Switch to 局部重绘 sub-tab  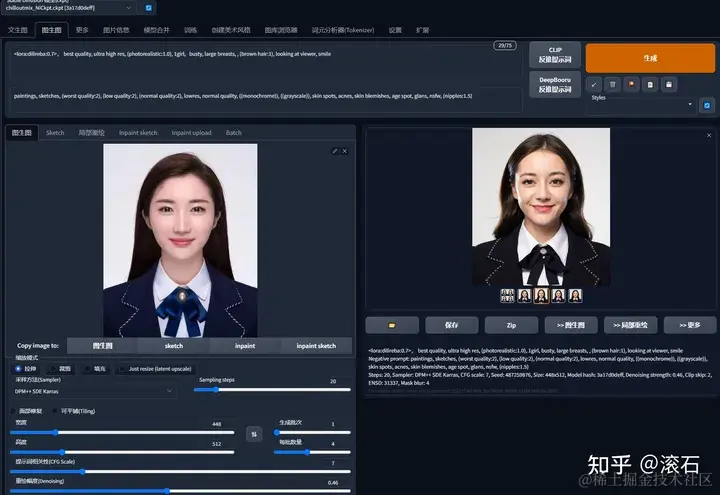(x=91, y=133)
